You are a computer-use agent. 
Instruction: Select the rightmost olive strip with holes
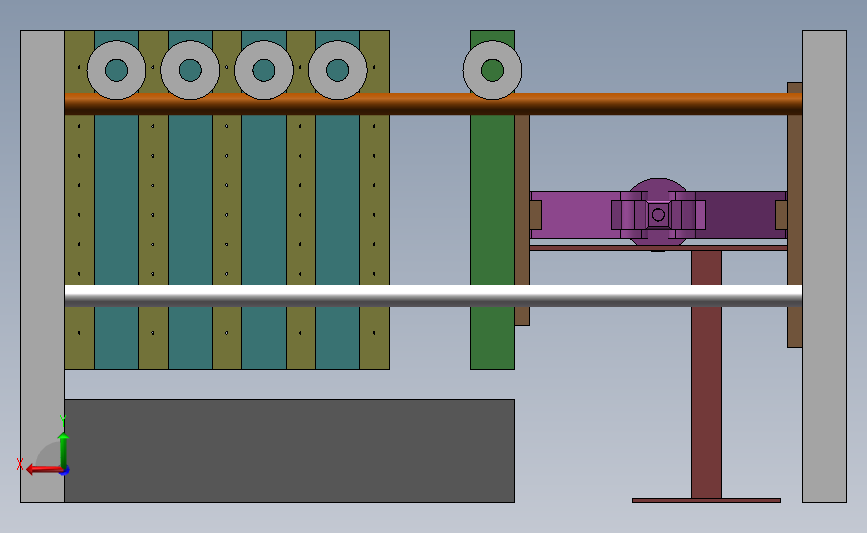[374, 200]
